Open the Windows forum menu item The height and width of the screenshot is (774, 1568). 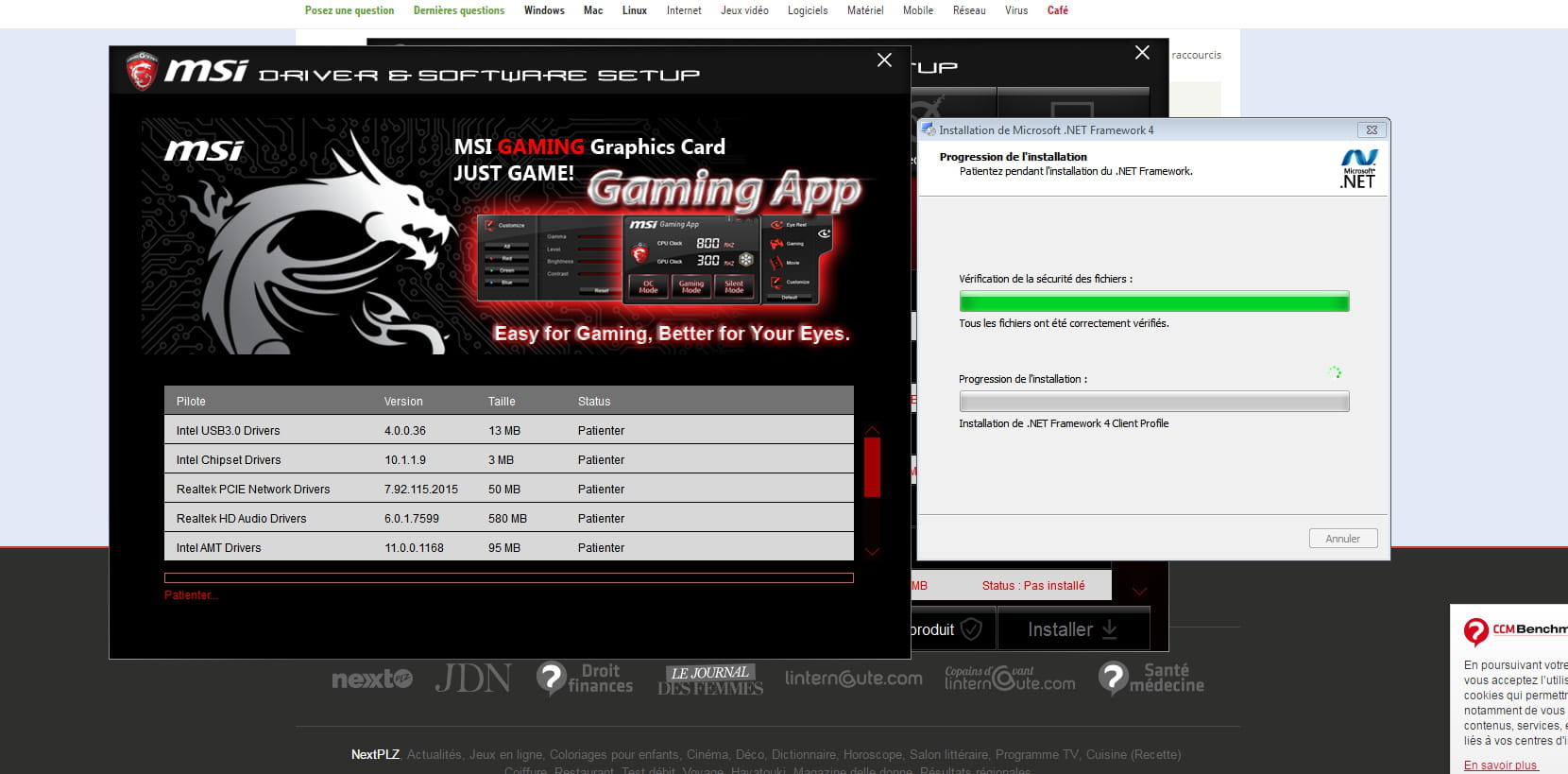[x=544, y=10]
